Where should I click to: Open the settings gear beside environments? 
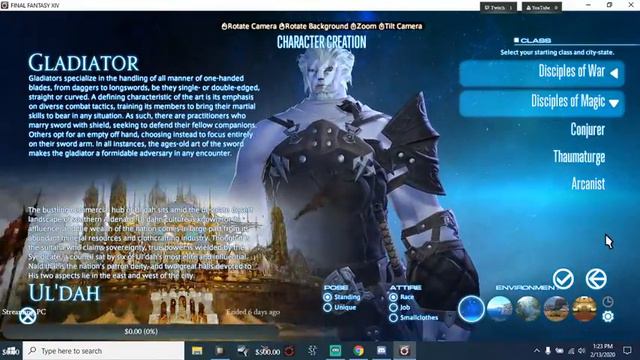pyautogui.click(x=608, y=316)
